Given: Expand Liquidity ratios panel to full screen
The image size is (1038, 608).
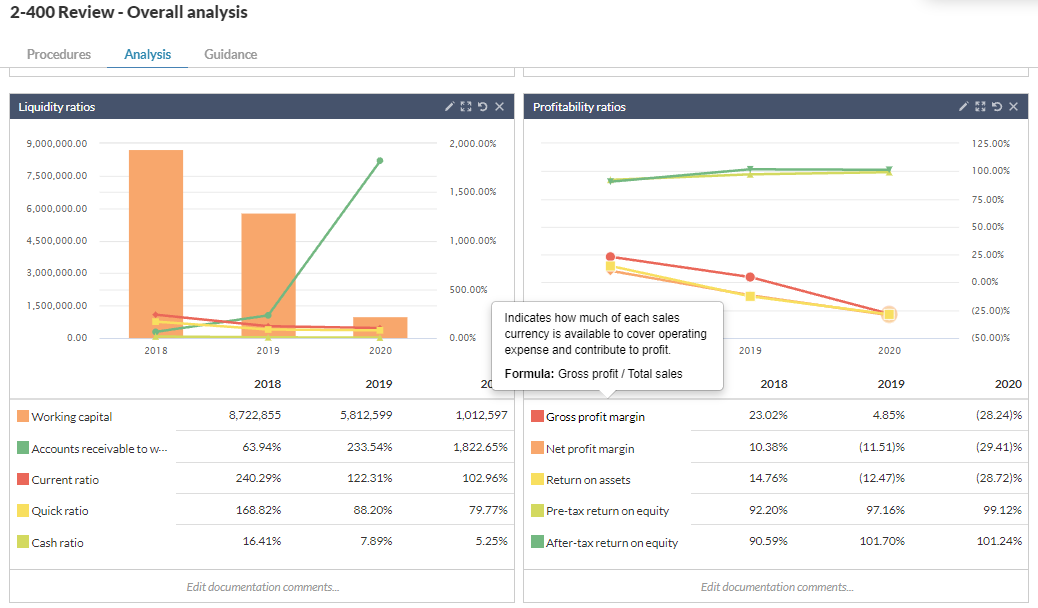Looking at the screenshot, I should [x=466, y=107].
